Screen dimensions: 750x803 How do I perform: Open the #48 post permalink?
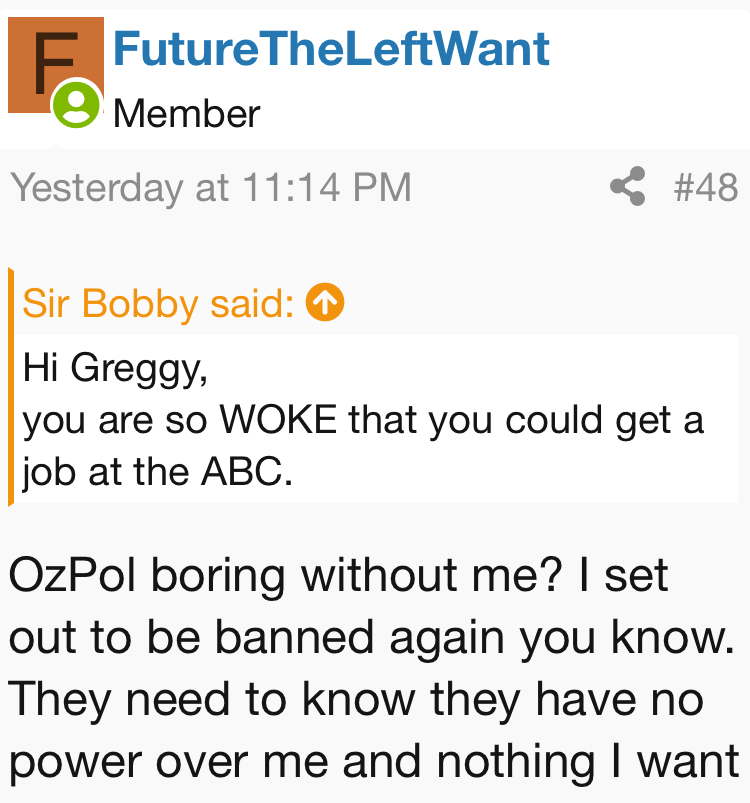coord(705,187)
